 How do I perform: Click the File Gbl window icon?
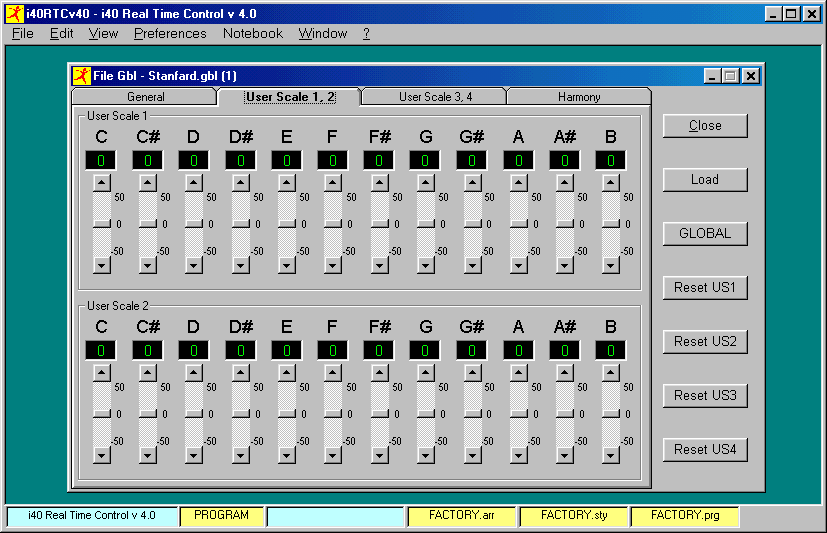pyautogui.click(x=81, y=76)
